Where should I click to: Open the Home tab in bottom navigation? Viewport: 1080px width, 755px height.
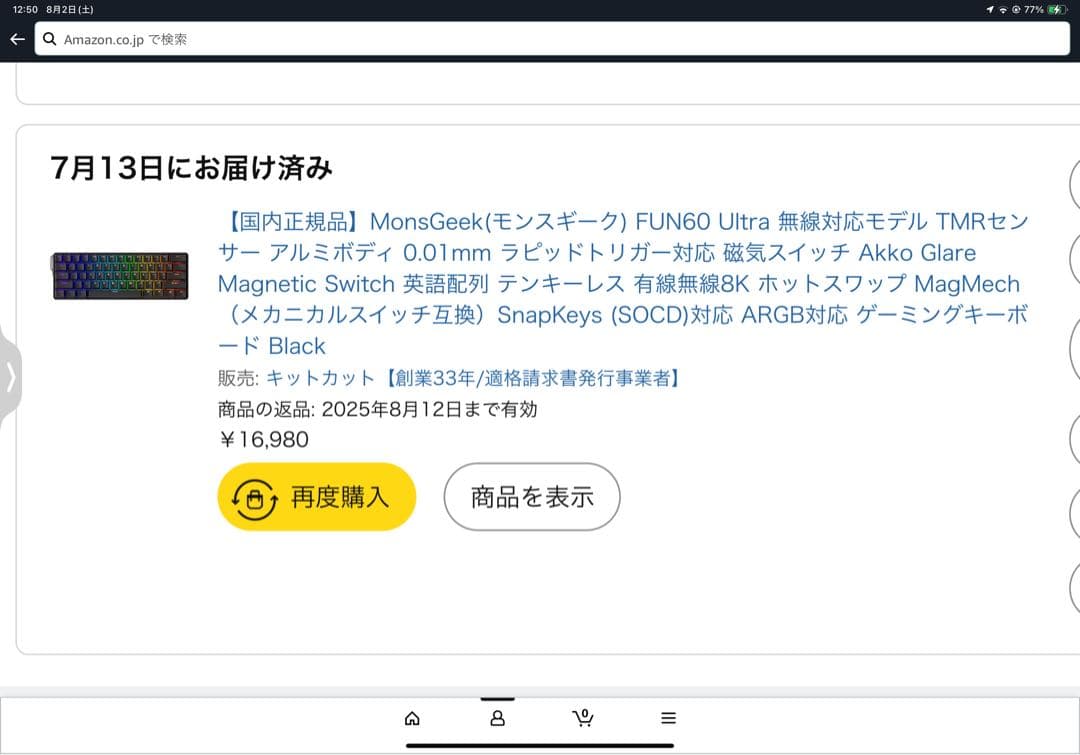tap(411, 718)
